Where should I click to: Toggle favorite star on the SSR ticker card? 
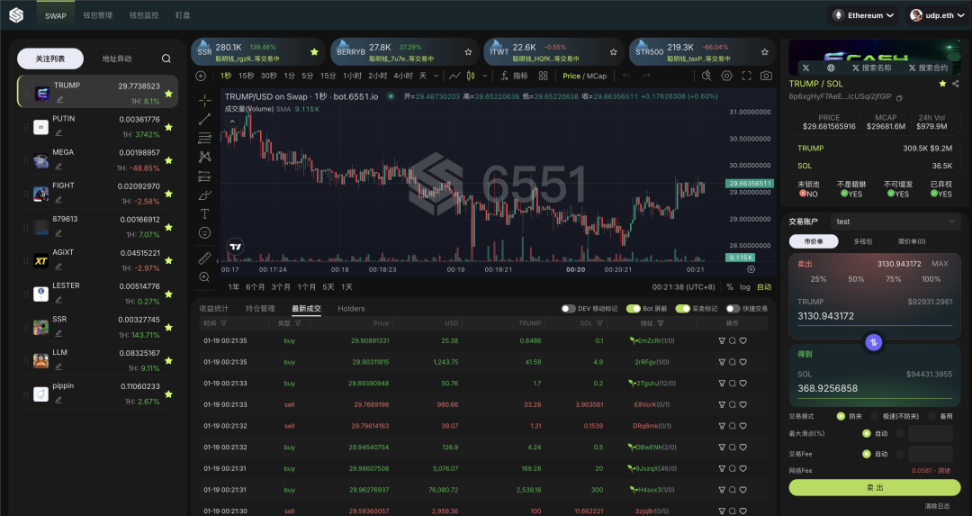[x=314, y=52]
